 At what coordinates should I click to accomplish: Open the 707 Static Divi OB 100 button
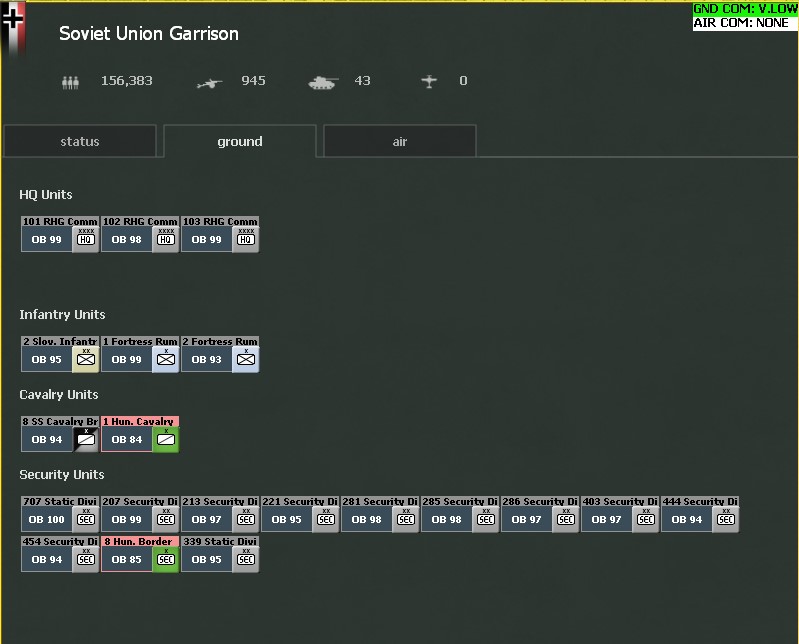46,520
